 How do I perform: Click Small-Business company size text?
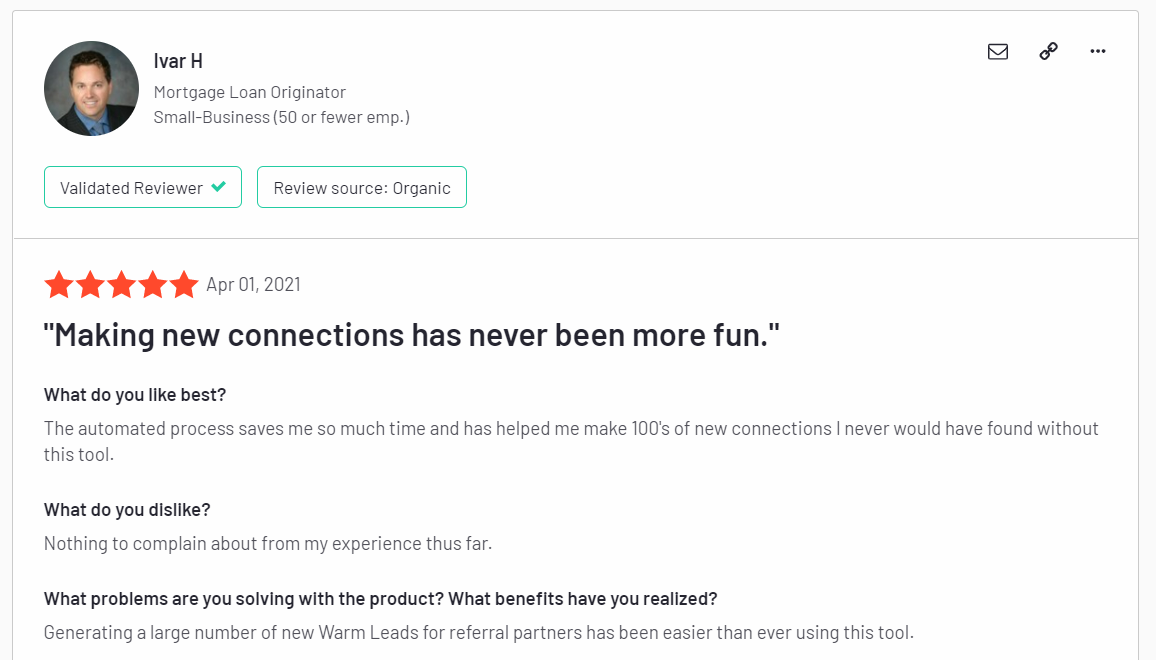[282, 117]
